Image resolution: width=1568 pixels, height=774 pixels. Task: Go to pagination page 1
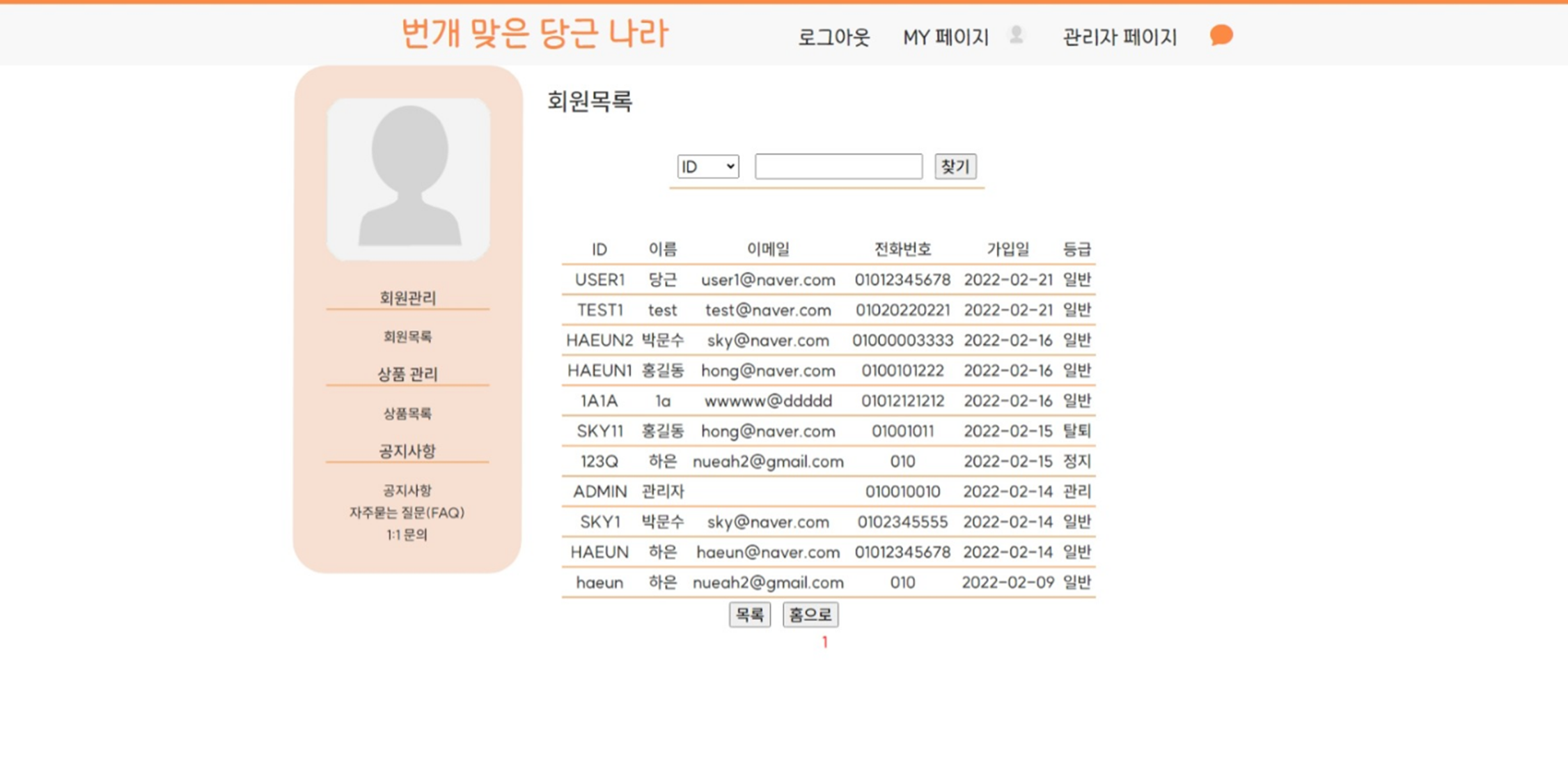pos(825,642)
